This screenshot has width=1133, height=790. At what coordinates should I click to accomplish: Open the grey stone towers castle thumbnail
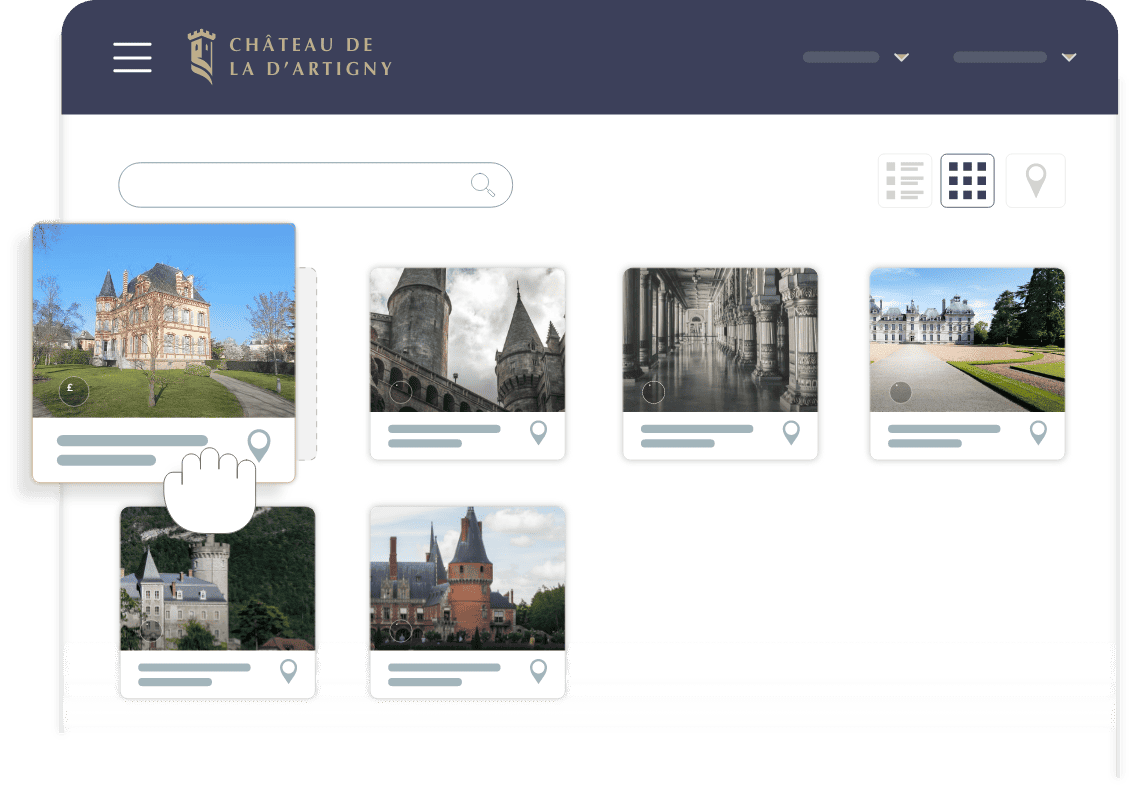tap(467, 340)
